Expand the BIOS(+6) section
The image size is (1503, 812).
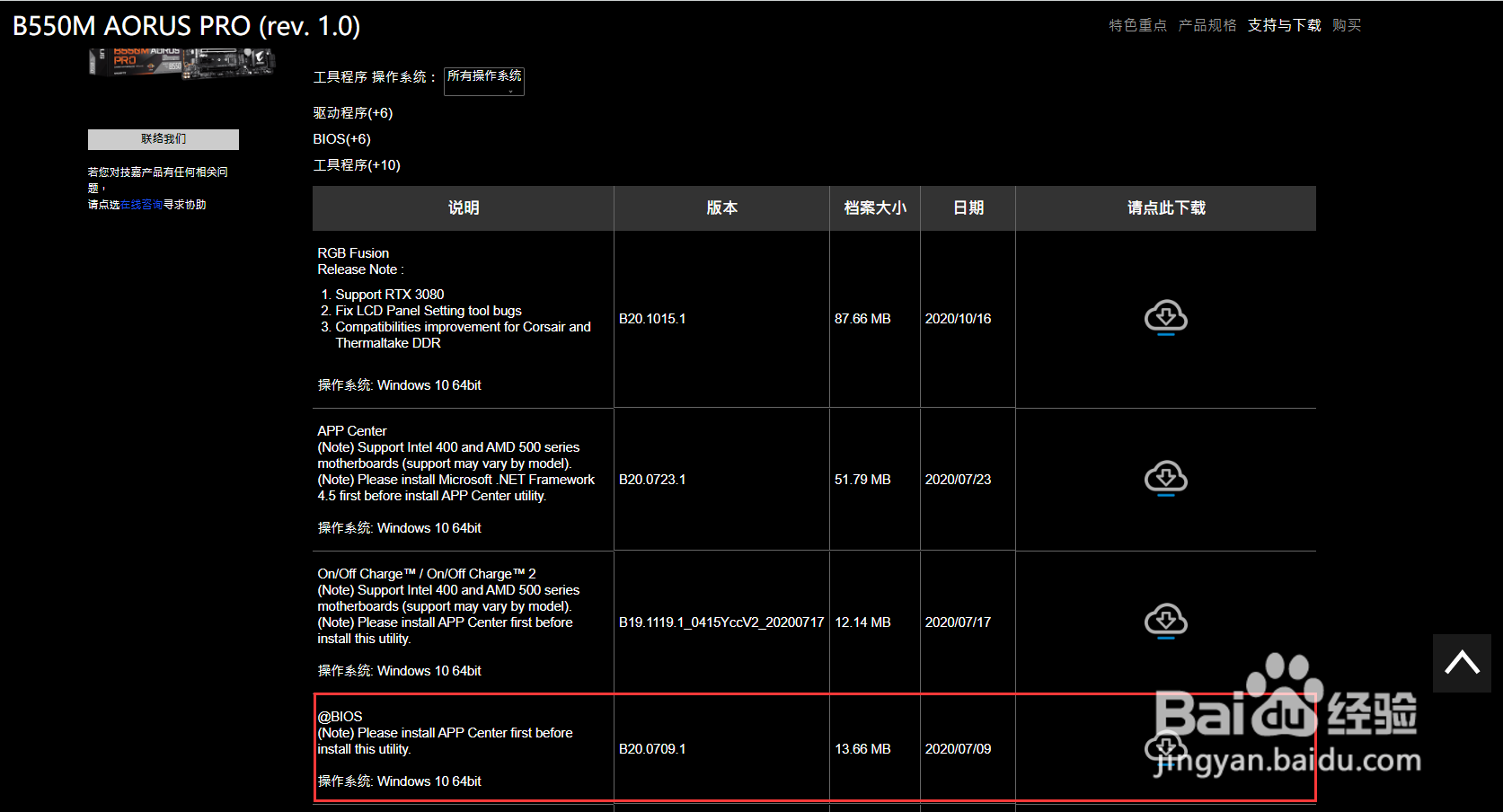(341, 139)
